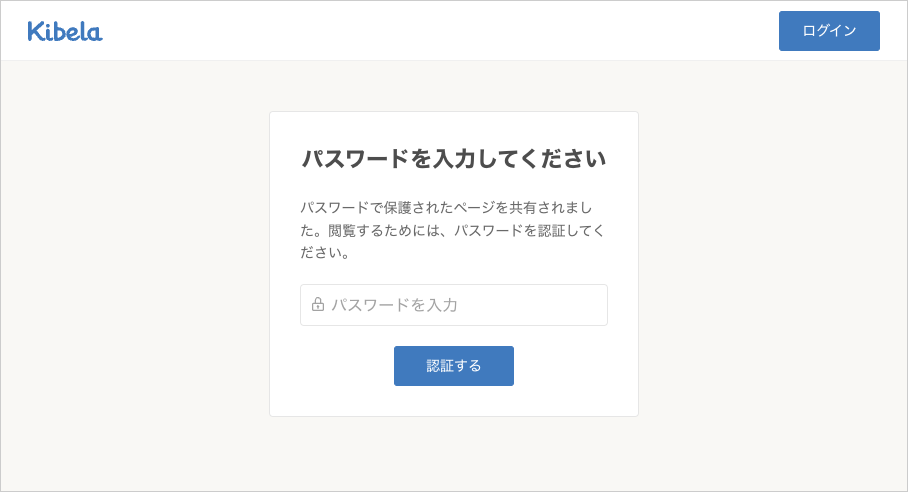Click the lock icon in password field
This screenshot has height=492, width=908.
click(318, 305)
